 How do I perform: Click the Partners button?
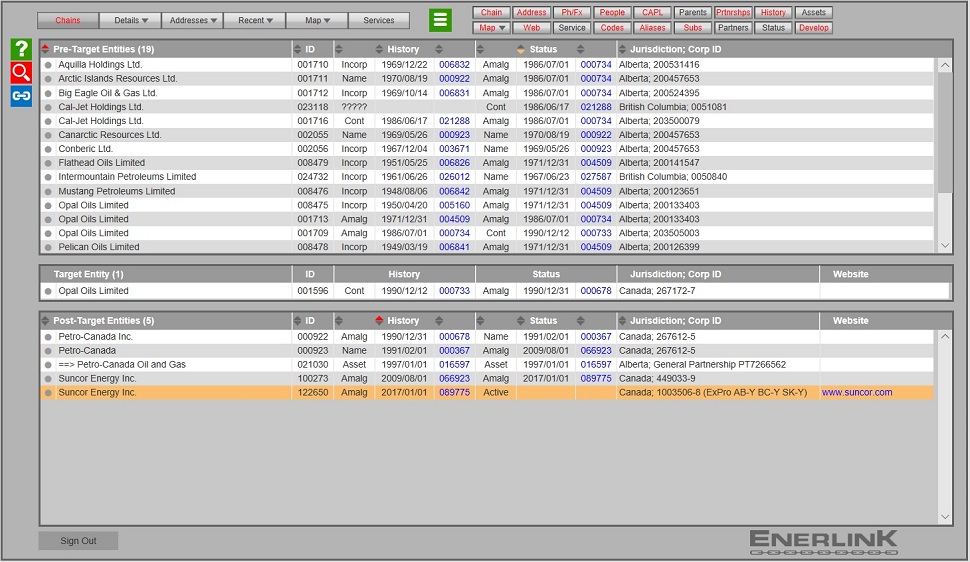[733, 28]
